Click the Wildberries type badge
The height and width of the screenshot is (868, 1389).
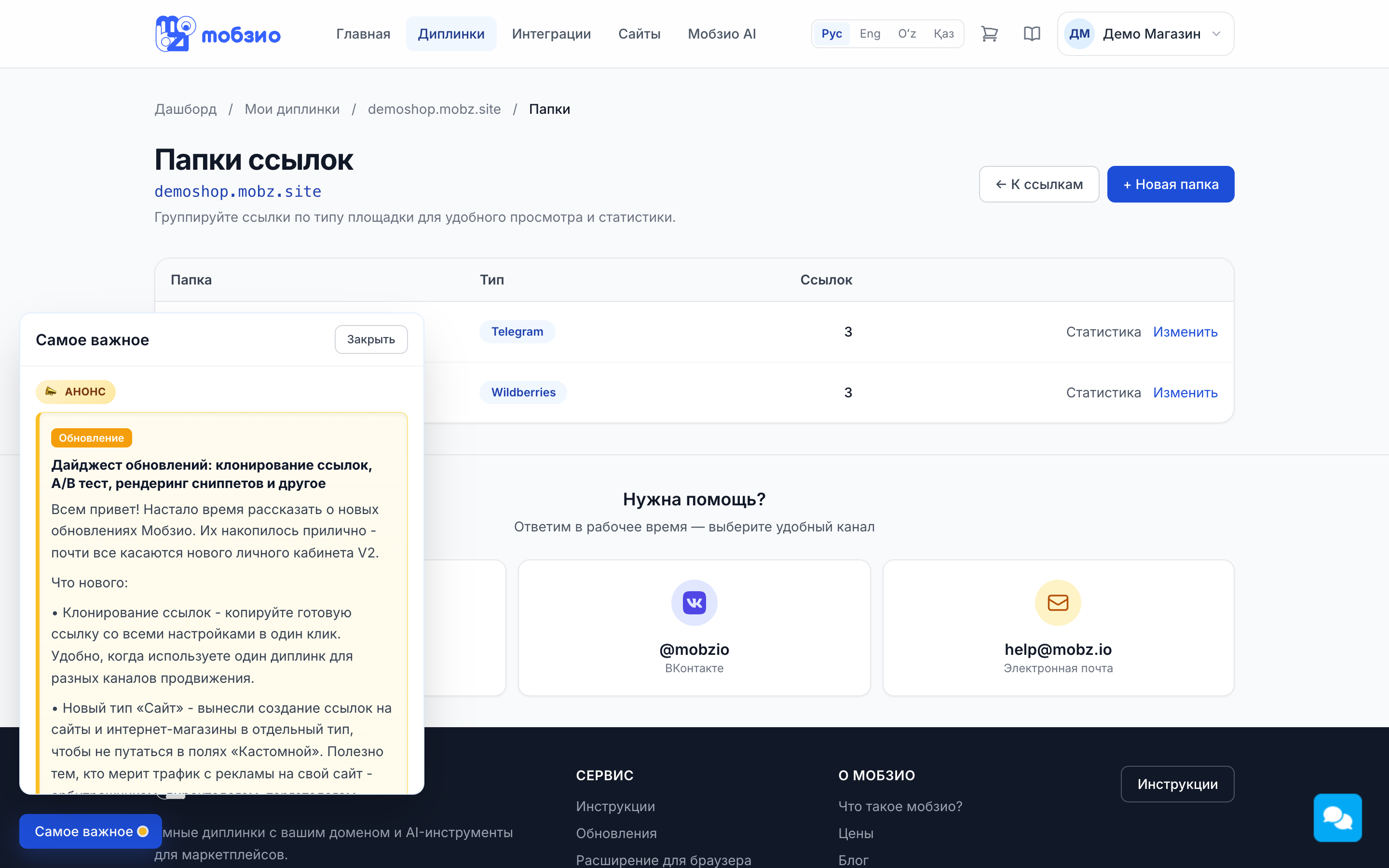point(523,393)
